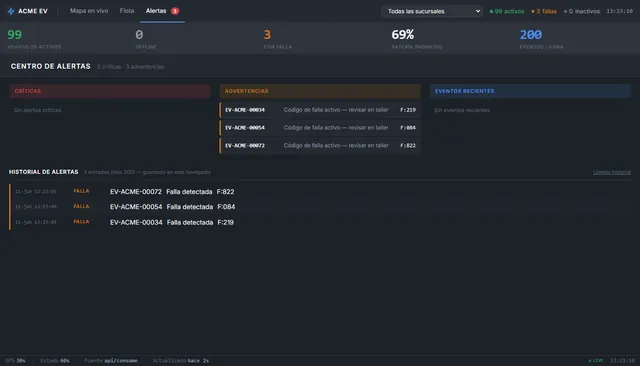640x366 pixels.
Task: Click the Limpiar historial link
Action: pyautogui.click(x=612, y=172)
